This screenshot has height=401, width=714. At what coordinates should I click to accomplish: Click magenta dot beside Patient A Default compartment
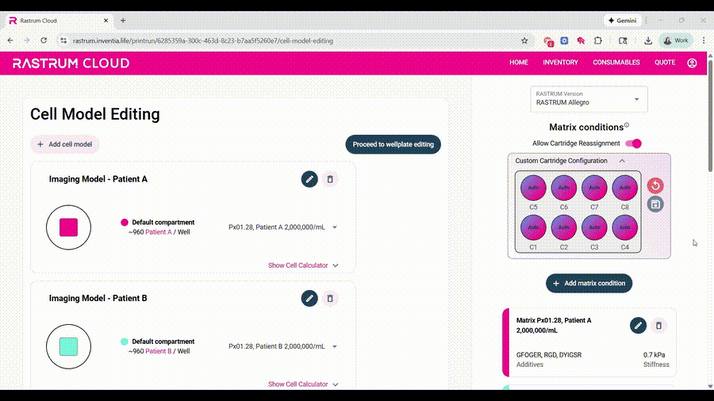click(124, 223)
